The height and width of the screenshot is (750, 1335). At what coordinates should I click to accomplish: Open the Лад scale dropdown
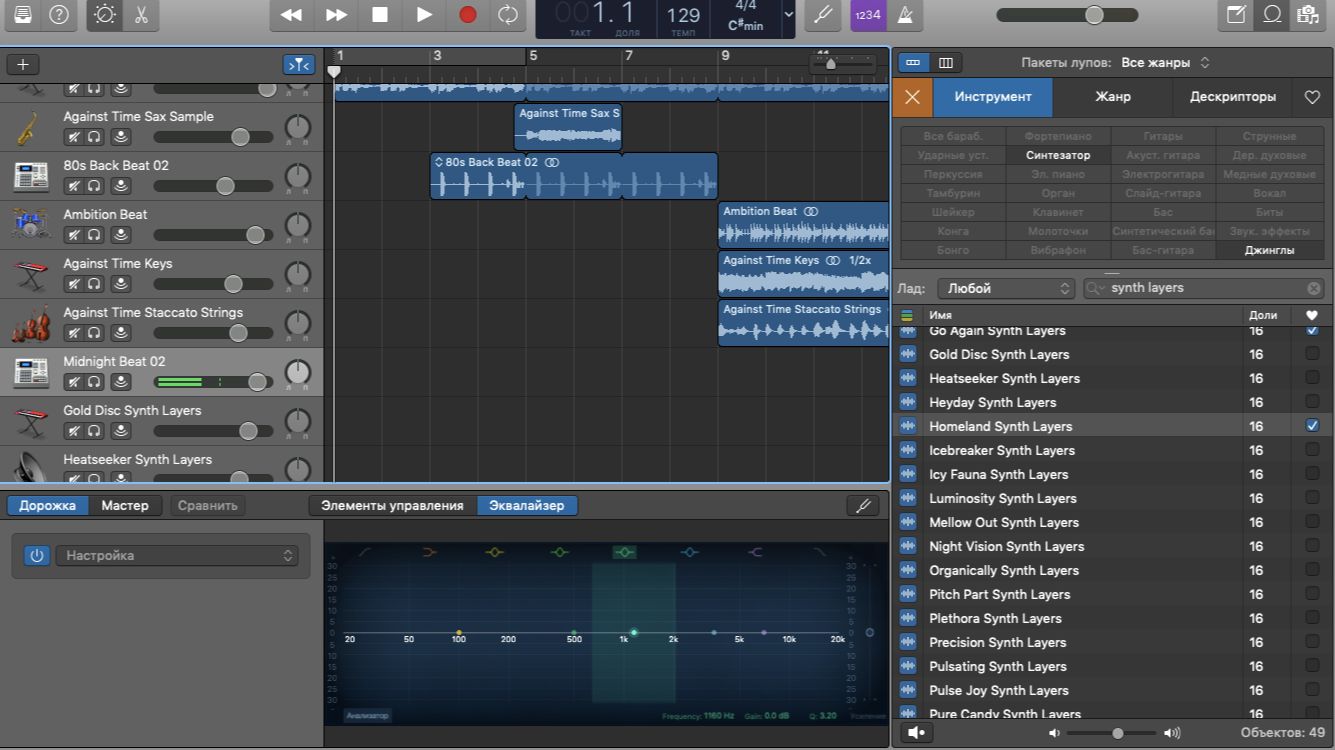1005,288
